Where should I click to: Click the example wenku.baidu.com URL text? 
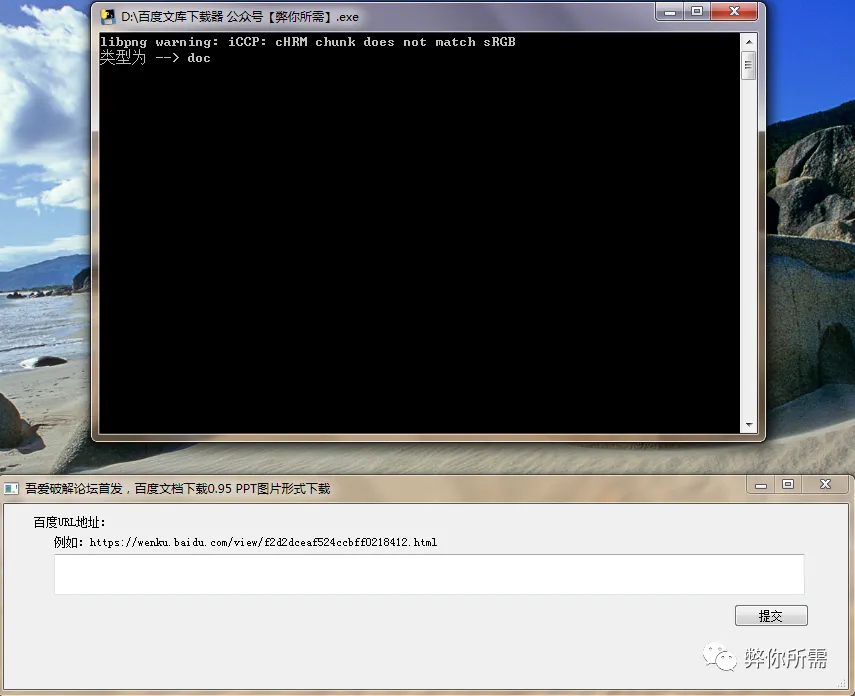click(x=263, y=542)
